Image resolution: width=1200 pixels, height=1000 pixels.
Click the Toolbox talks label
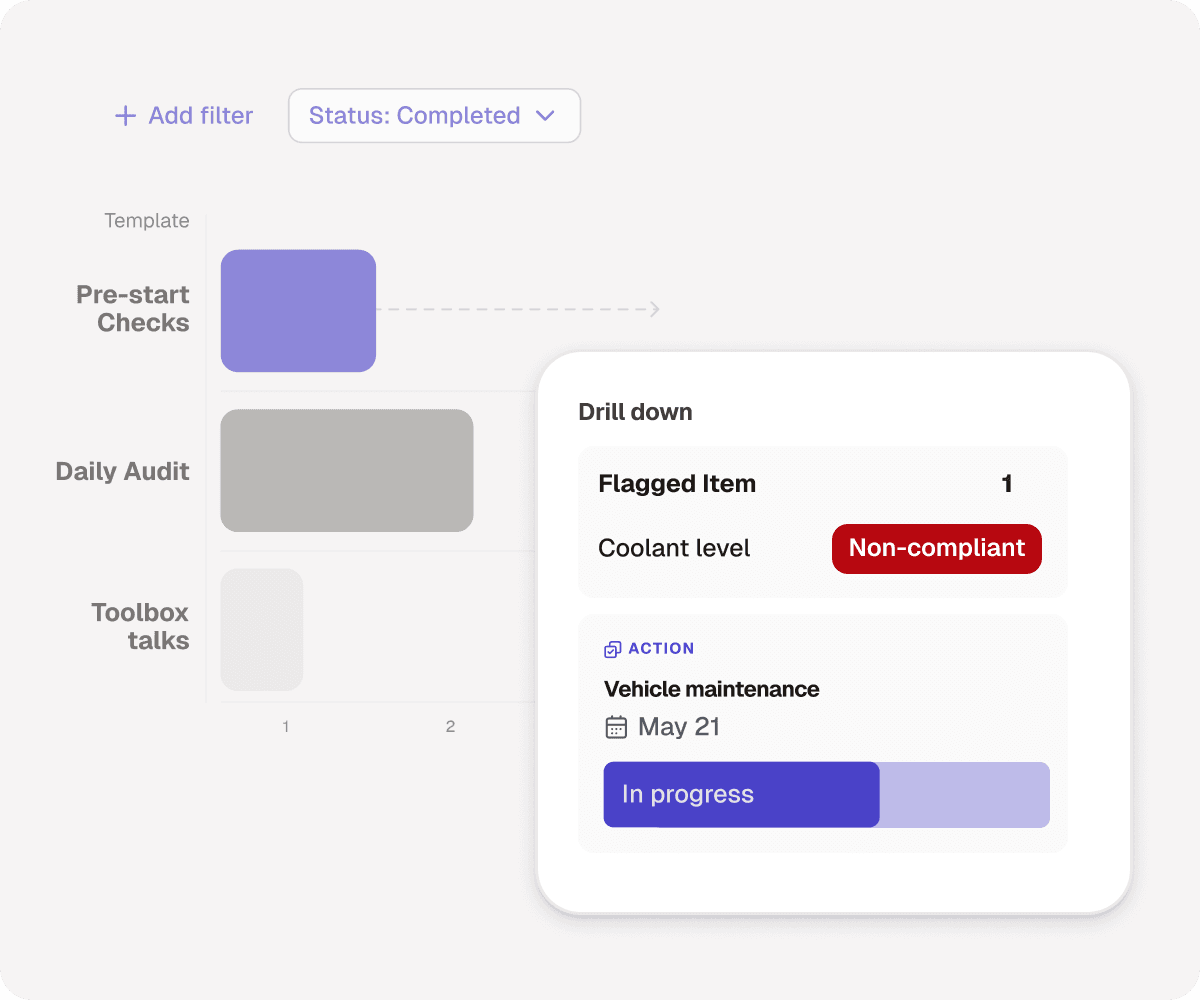tap(140, 627)
